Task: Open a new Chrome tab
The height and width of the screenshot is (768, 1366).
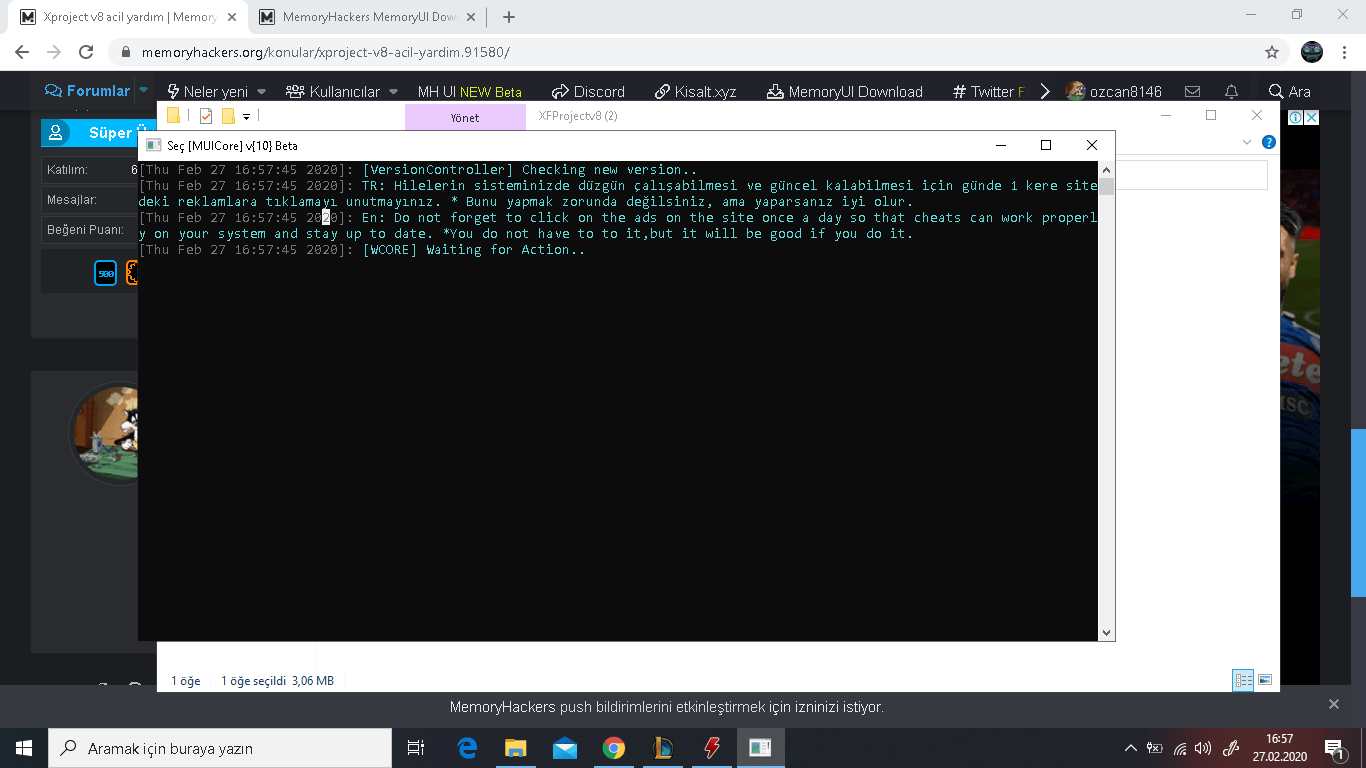Action: coord(509,17)
